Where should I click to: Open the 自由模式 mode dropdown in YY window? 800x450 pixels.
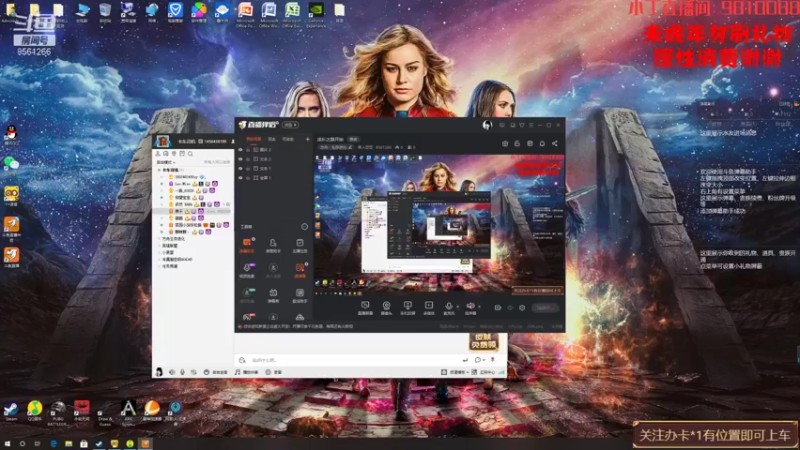coord(166,162)
